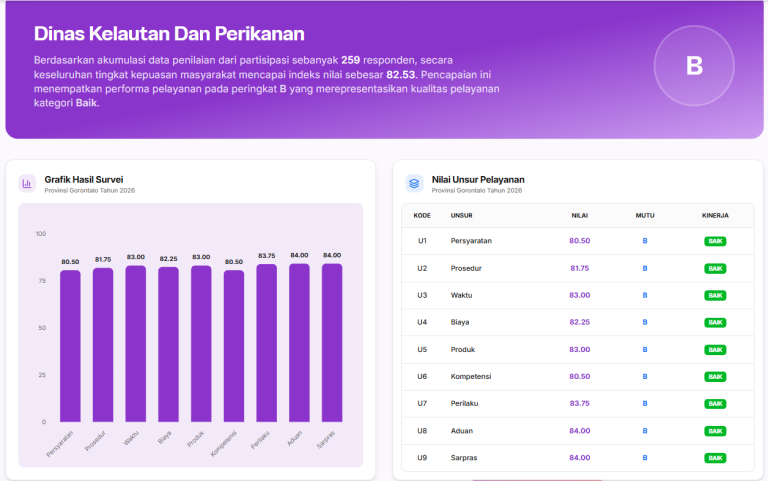The width and height of the screenshot is (768, 481).
Task: Click the U8 code cell
Action: pyautogui.click(x=422, y=431)
